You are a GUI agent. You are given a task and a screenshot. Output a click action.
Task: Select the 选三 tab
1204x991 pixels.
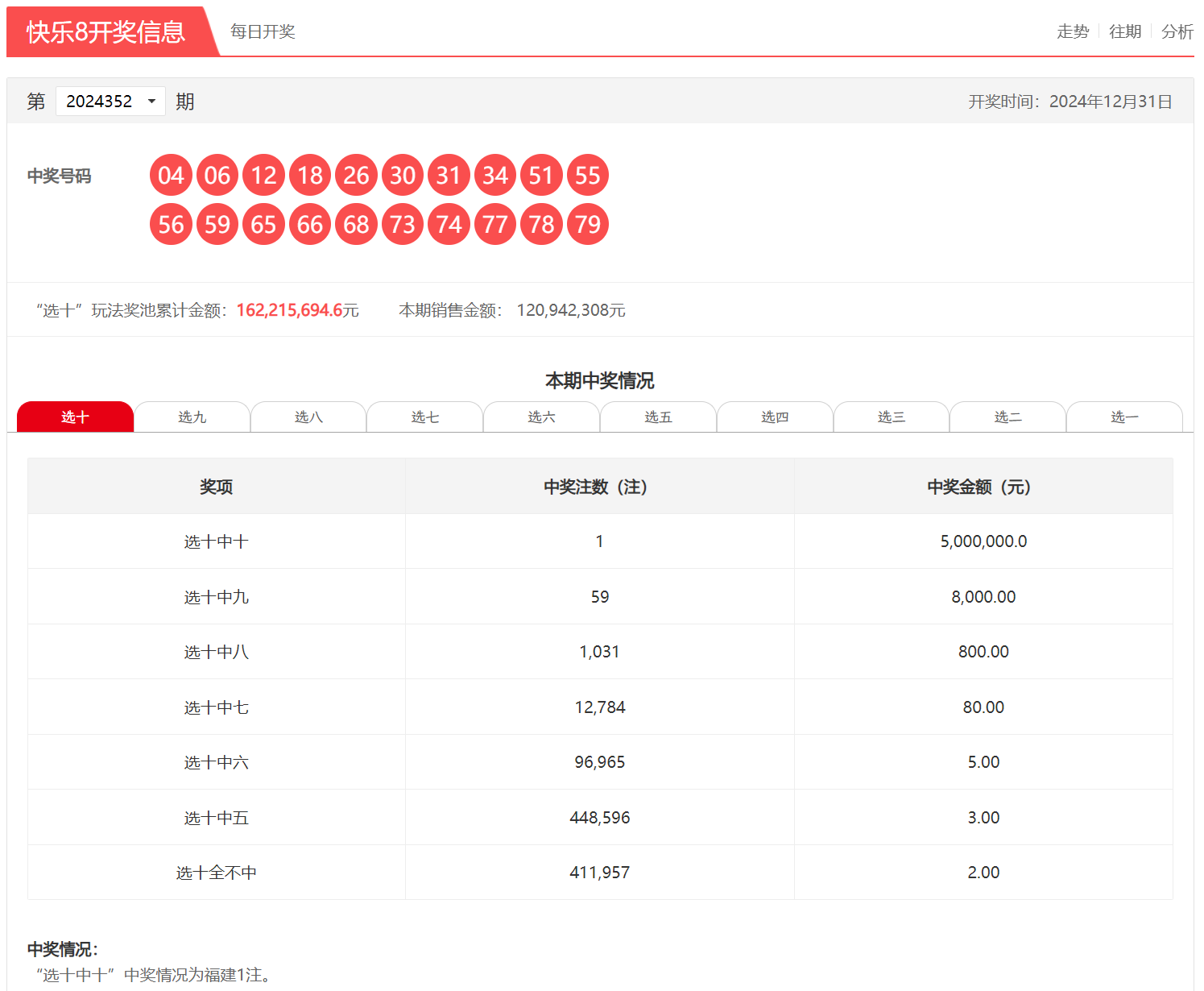892,417
